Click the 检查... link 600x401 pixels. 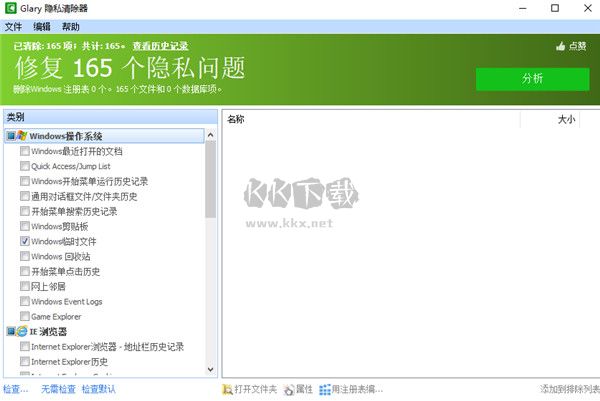tap(16, 390)
